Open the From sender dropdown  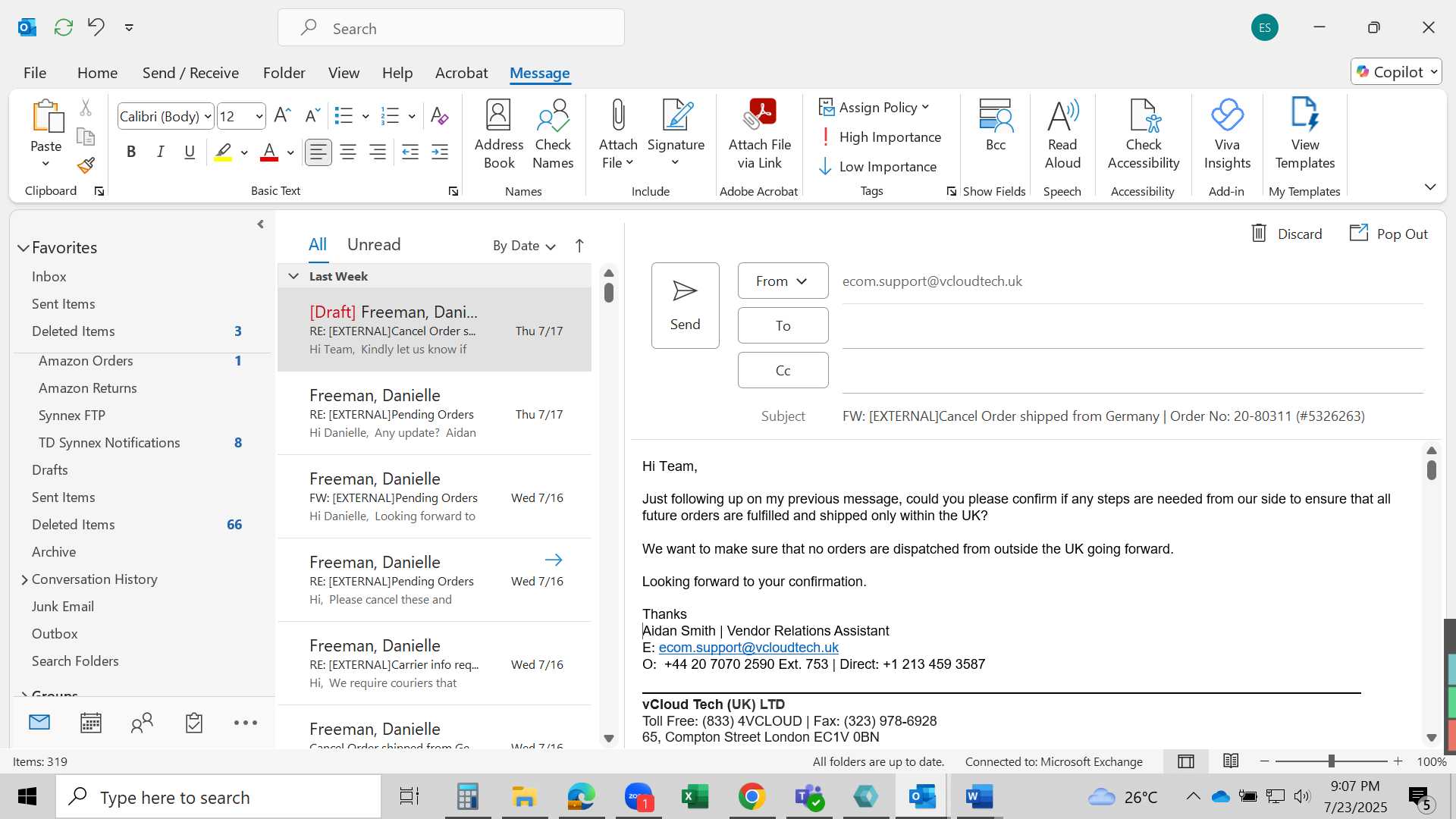[x=783, y=281]
